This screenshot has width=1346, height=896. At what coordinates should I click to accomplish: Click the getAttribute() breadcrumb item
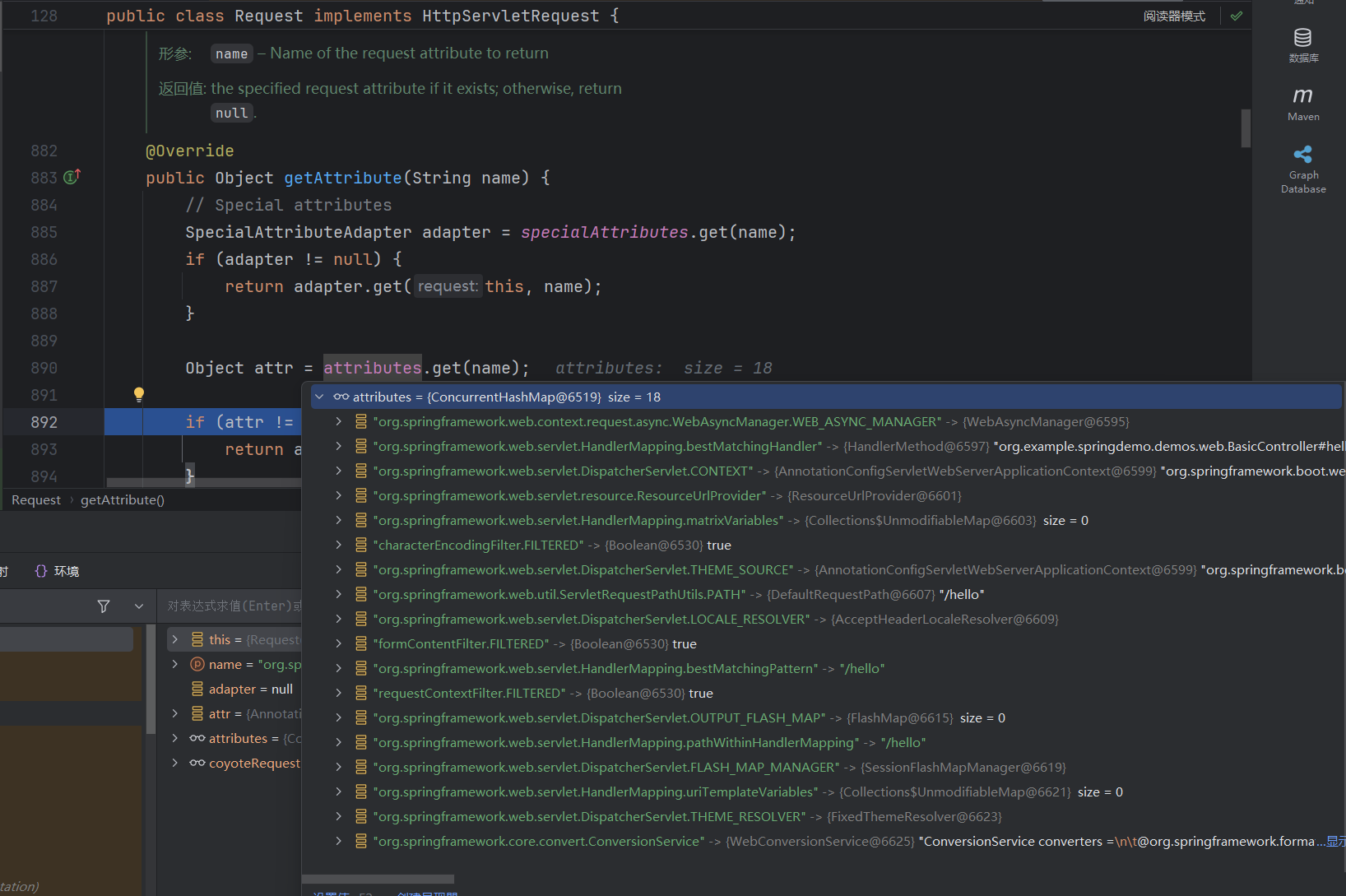pyautogui.click(x=123, y=500)
